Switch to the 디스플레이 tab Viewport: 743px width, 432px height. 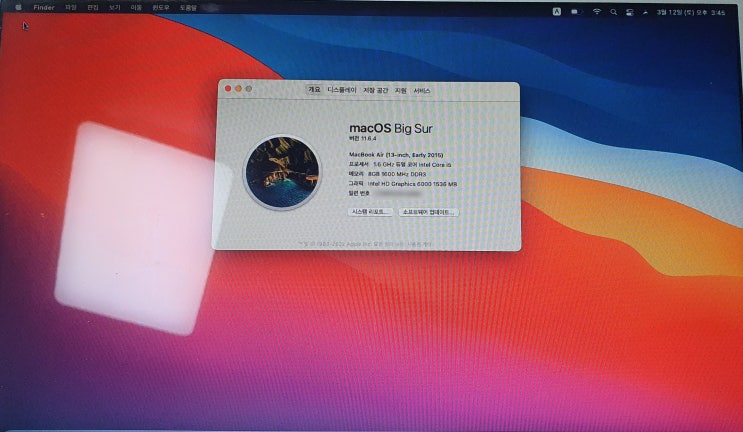[x=342, y=90]
